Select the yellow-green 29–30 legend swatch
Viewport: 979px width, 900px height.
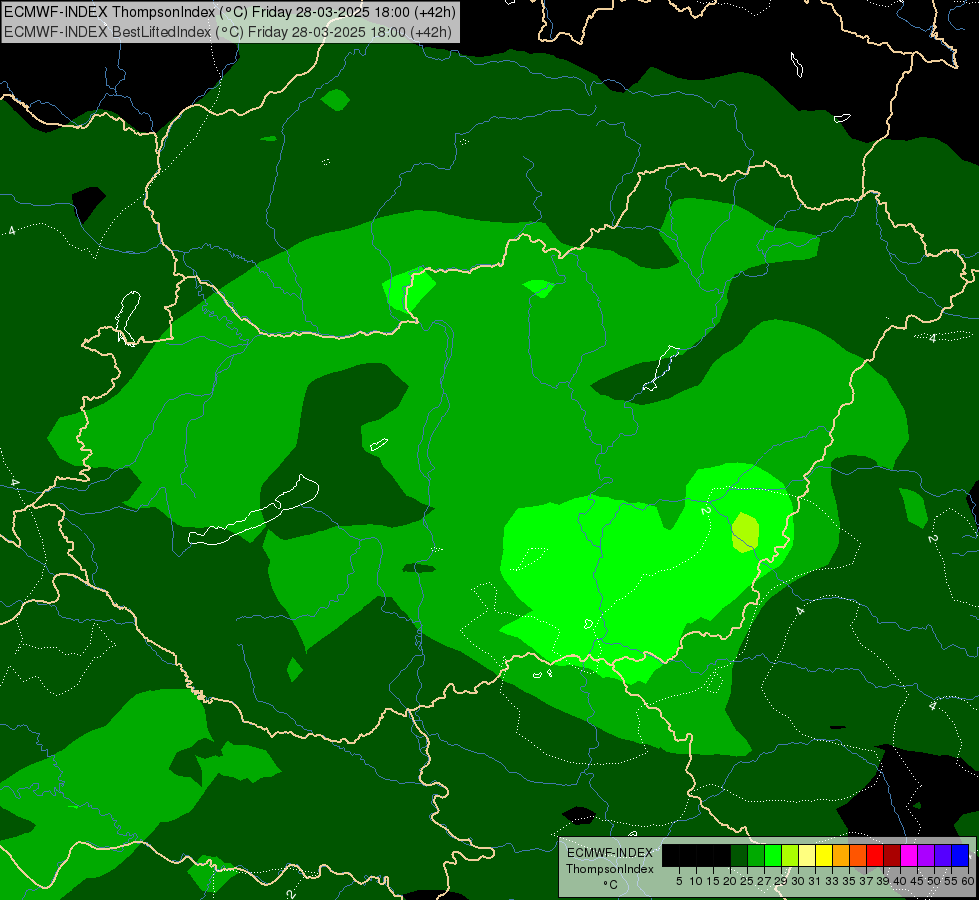790,855
